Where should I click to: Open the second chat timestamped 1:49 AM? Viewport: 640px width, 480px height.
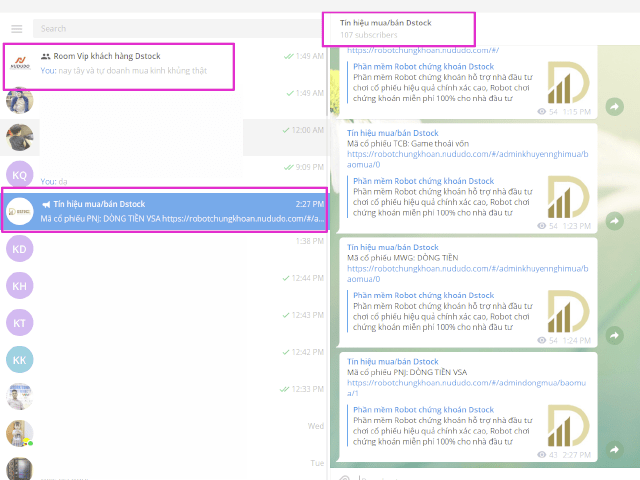[x=163, y=100]
